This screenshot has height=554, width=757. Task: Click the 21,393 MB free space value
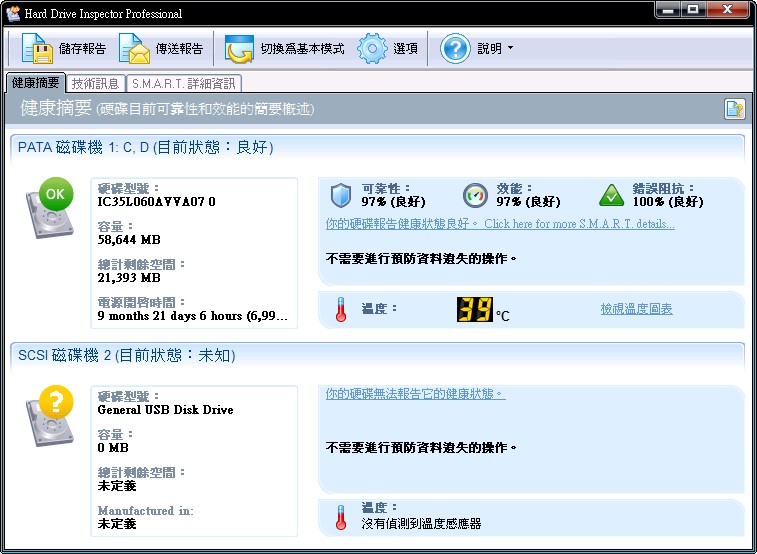(129, 278)
